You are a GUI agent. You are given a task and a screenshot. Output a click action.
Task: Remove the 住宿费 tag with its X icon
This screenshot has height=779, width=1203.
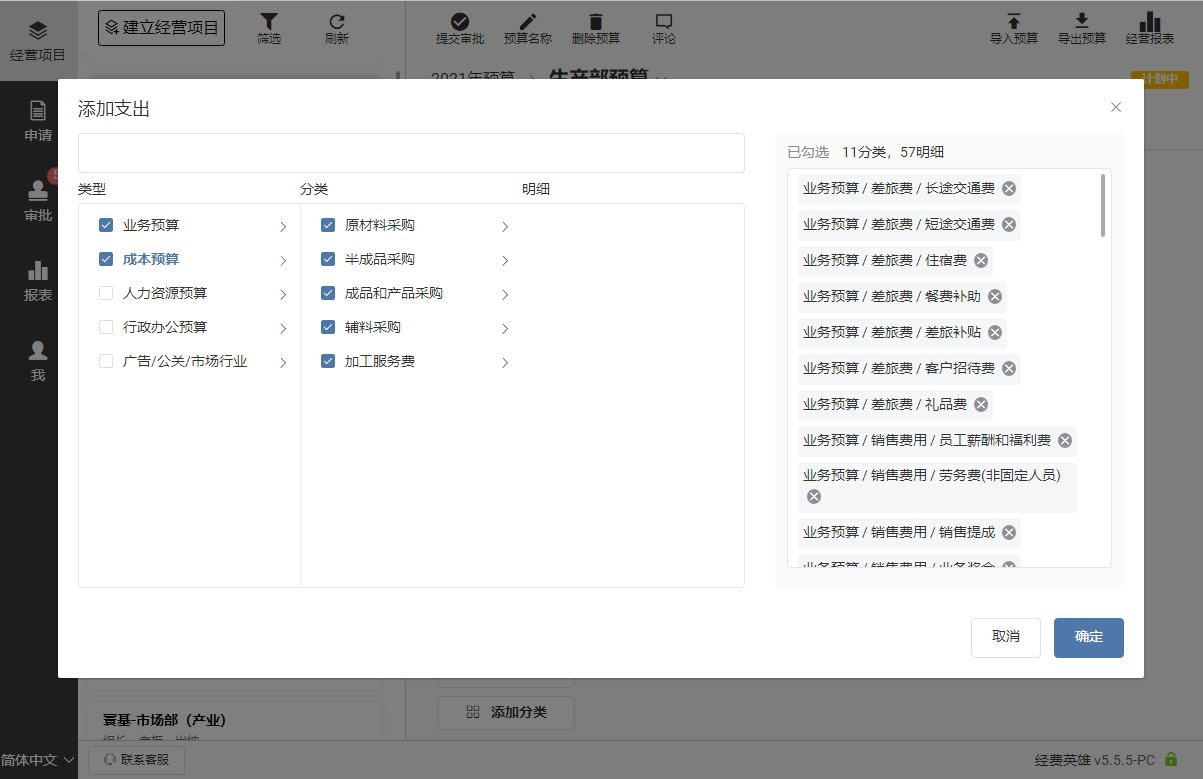coord(981,260)
